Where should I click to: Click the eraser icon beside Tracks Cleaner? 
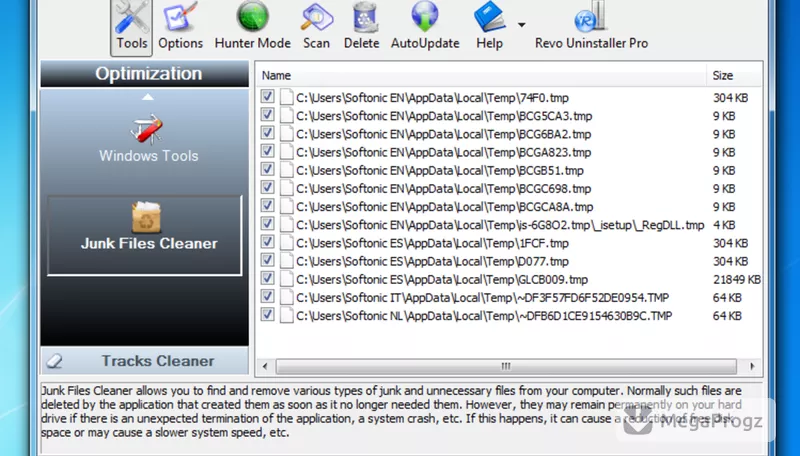tap(55, 361)
